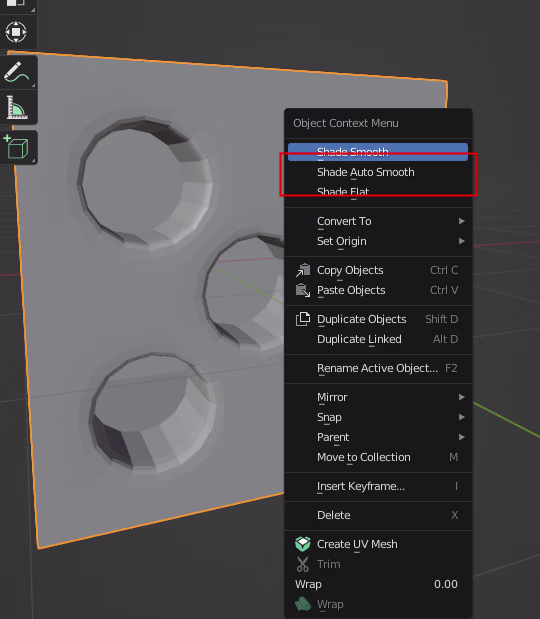This screenshot has width=540, height=619.
Task: Click Create UV Mesh entry
Action: coord(378,544)
